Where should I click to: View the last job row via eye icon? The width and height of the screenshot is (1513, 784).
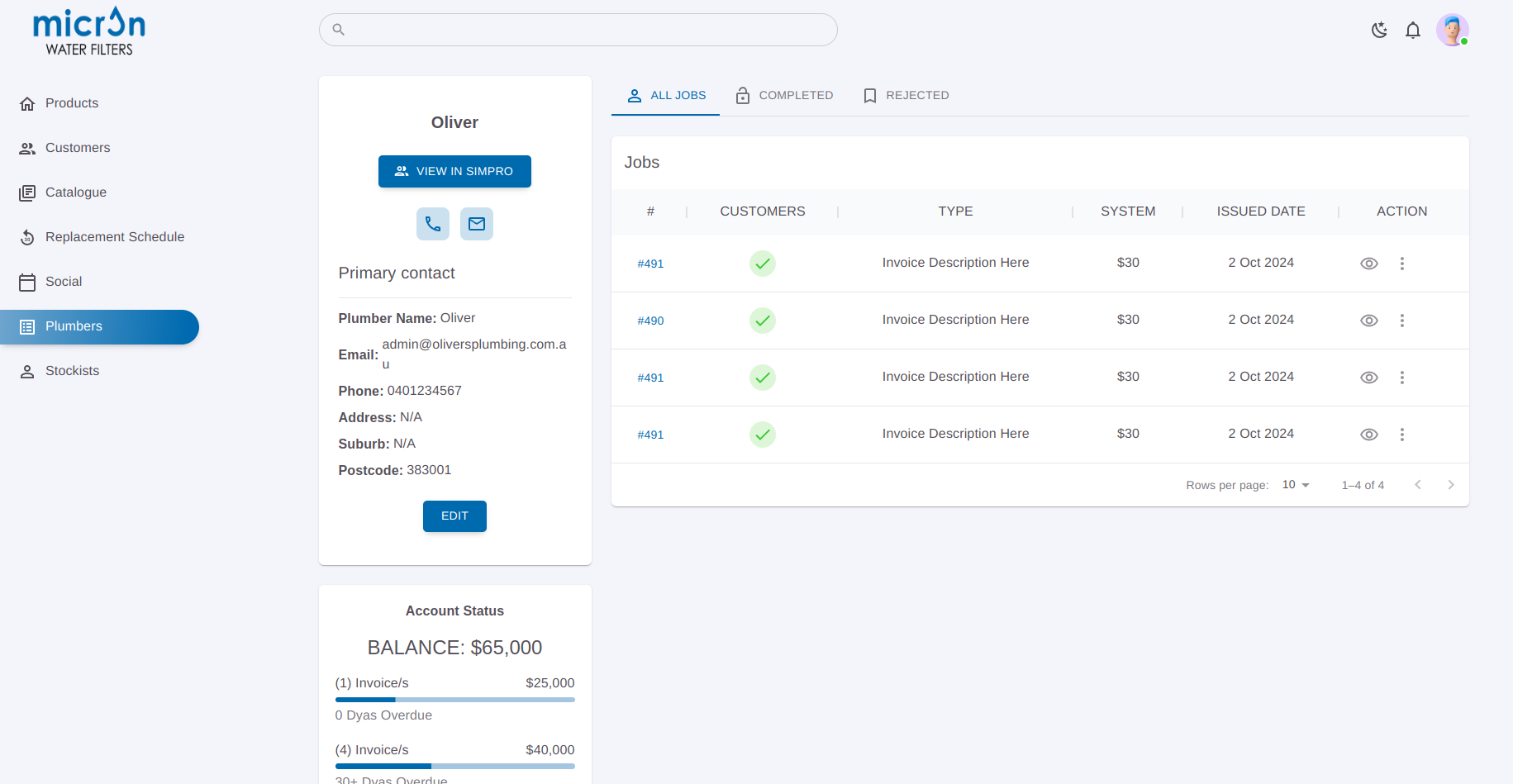[1369, 435]
